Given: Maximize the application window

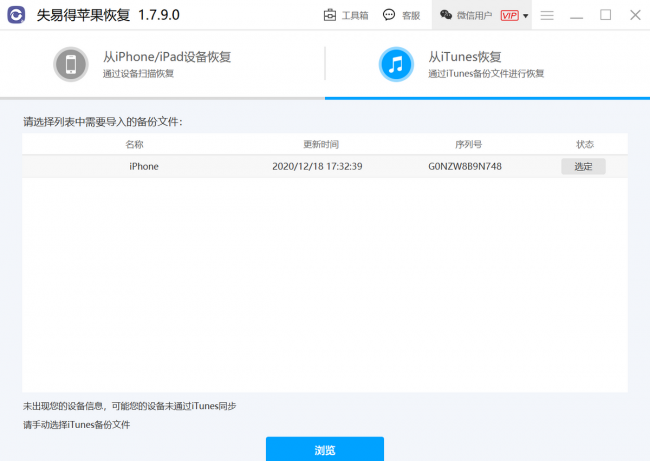Looking at the screenshot, I should click(605, 15).
